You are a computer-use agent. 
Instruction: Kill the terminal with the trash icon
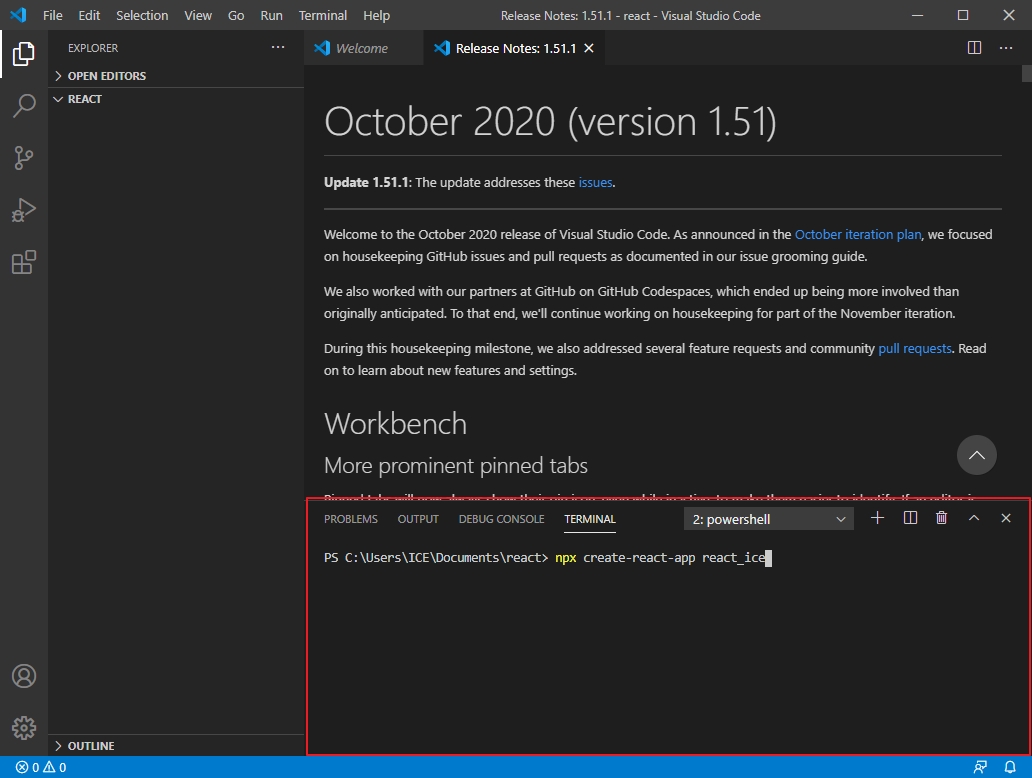click(942, 518)
